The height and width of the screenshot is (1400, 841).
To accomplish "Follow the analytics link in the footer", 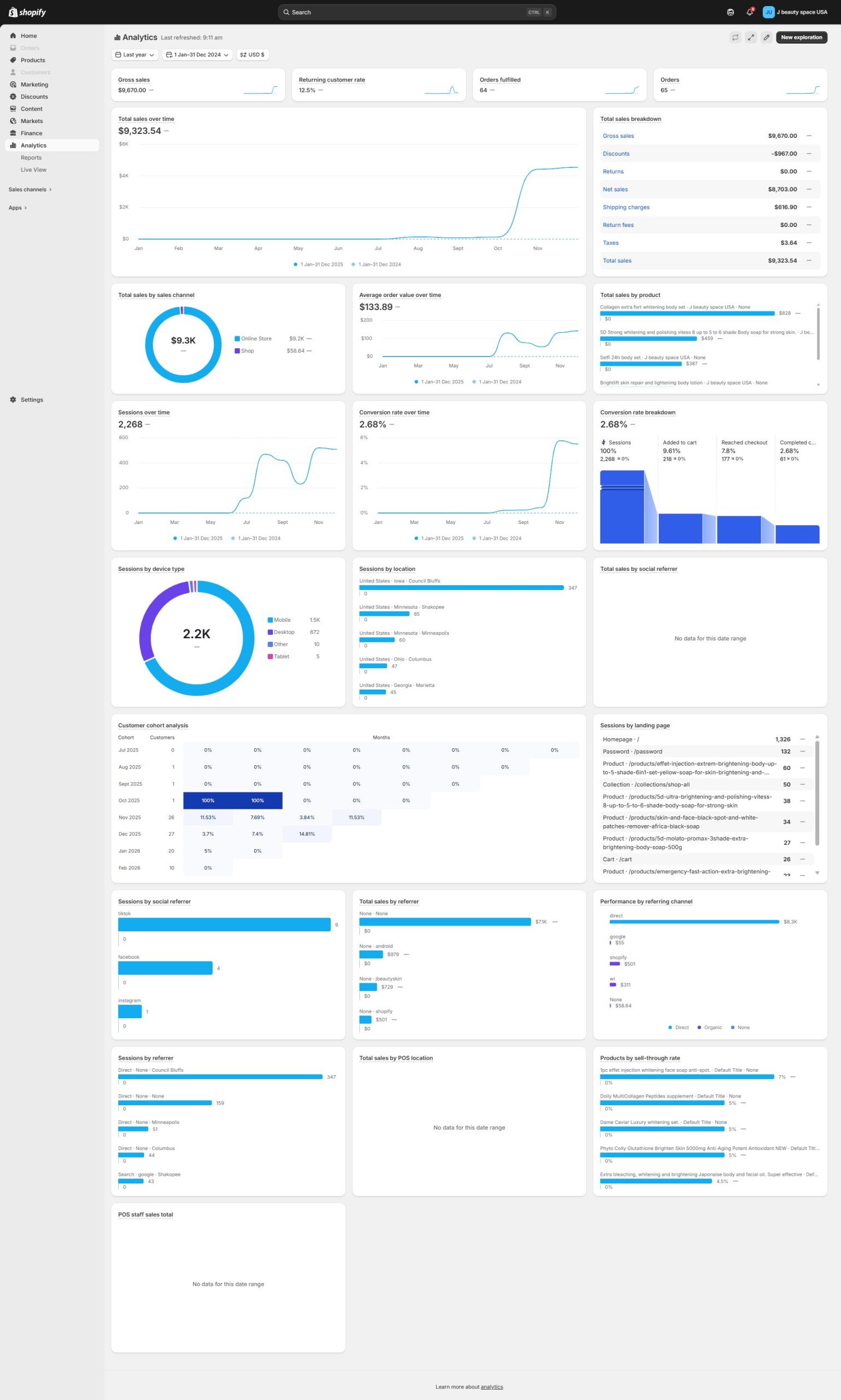I will point(492,1386).
